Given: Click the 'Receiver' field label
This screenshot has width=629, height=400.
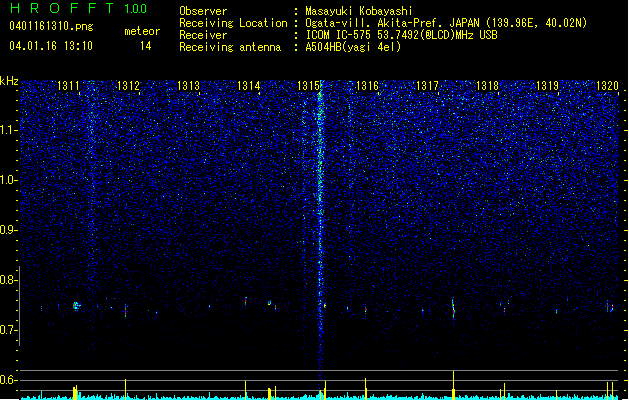Looking at the screenshot, I should [203, 35].
